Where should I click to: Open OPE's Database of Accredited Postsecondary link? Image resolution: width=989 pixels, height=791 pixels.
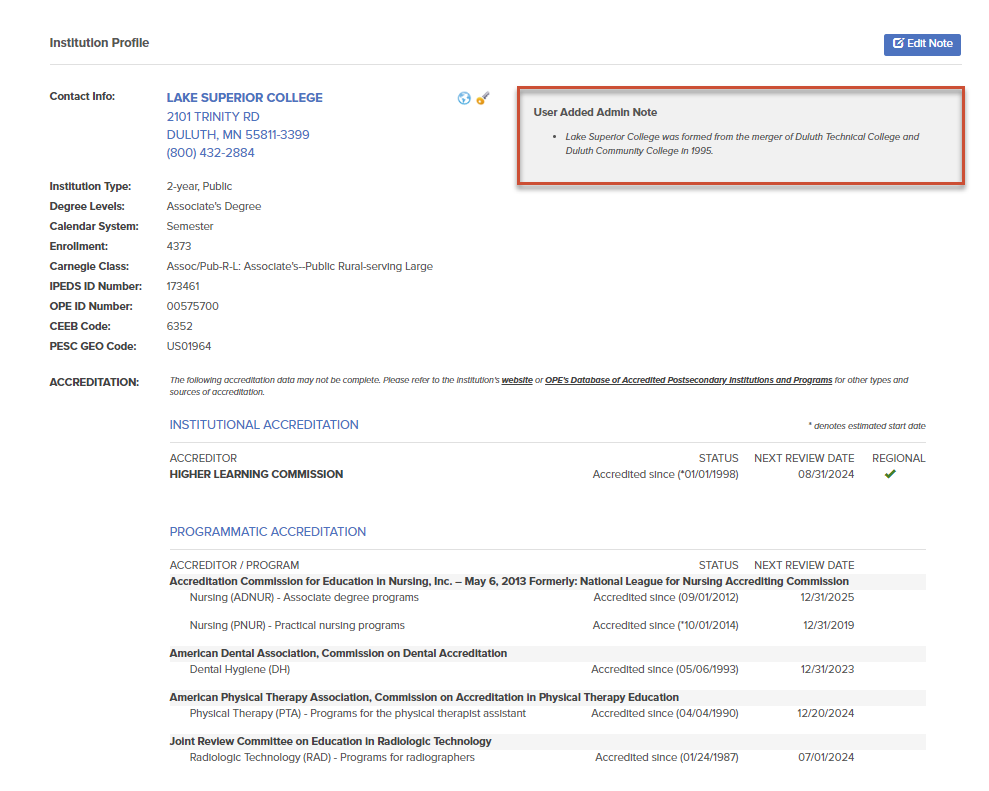click(x=688, y=380)
